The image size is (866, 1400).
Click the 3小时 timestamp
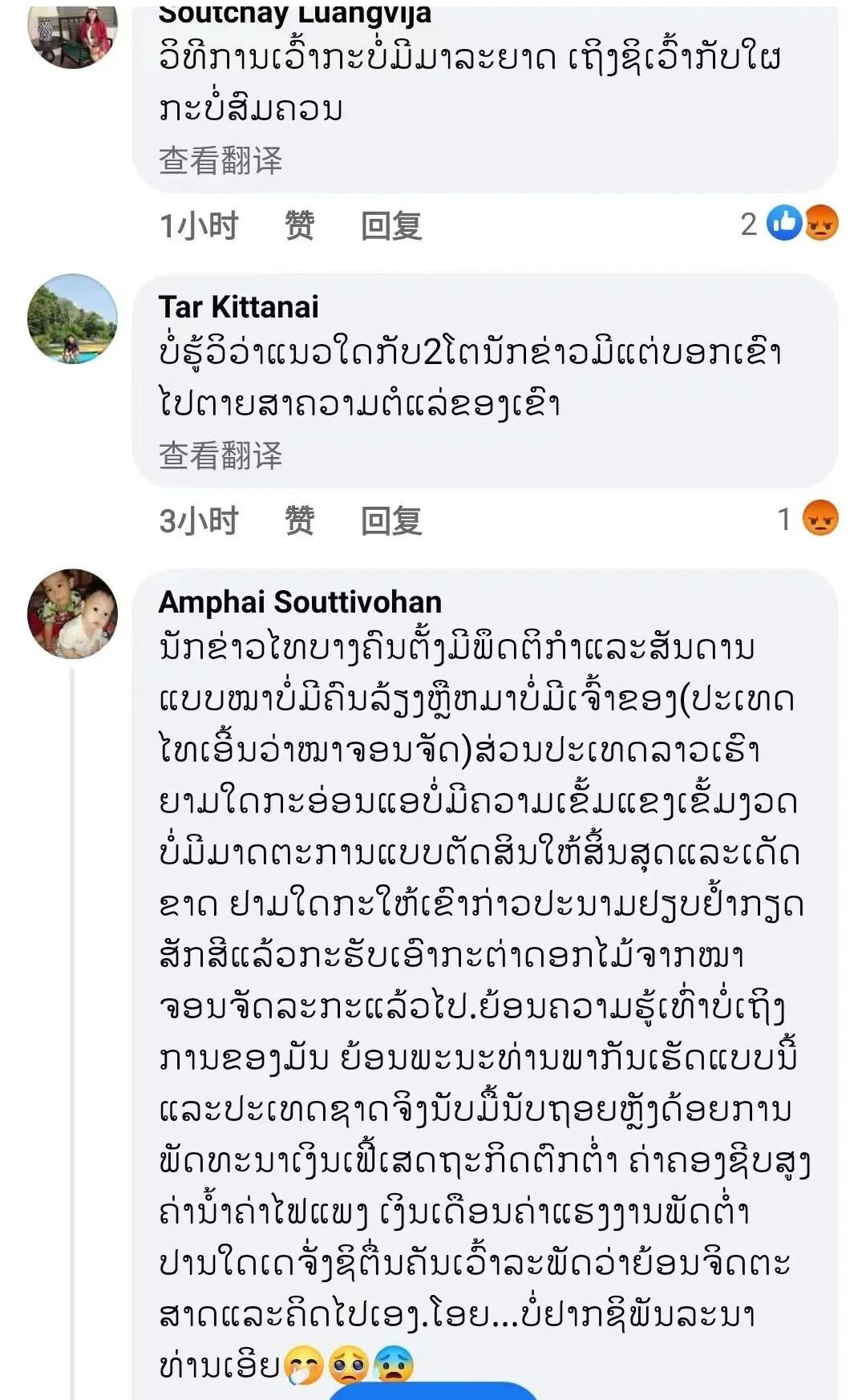click(x=199, y=520)
